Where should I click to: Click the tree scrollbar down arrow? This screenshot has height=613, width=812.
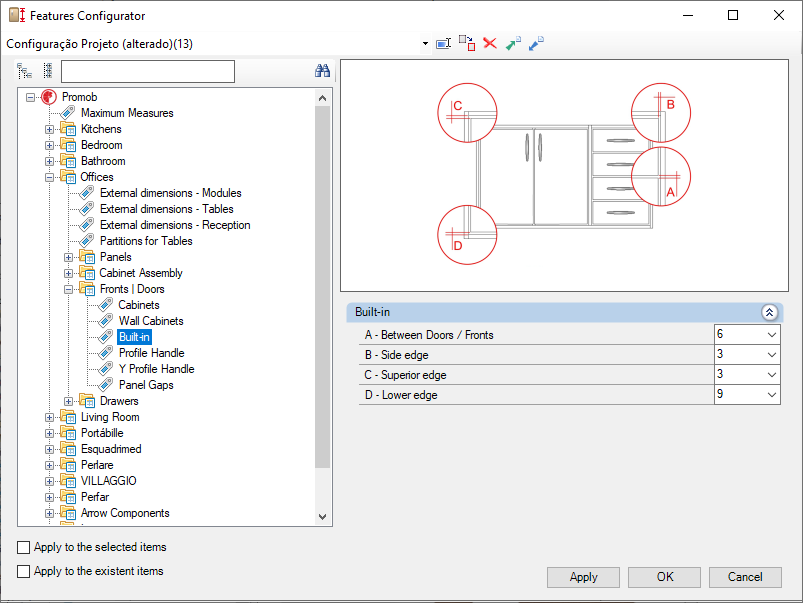pos(323,517)
